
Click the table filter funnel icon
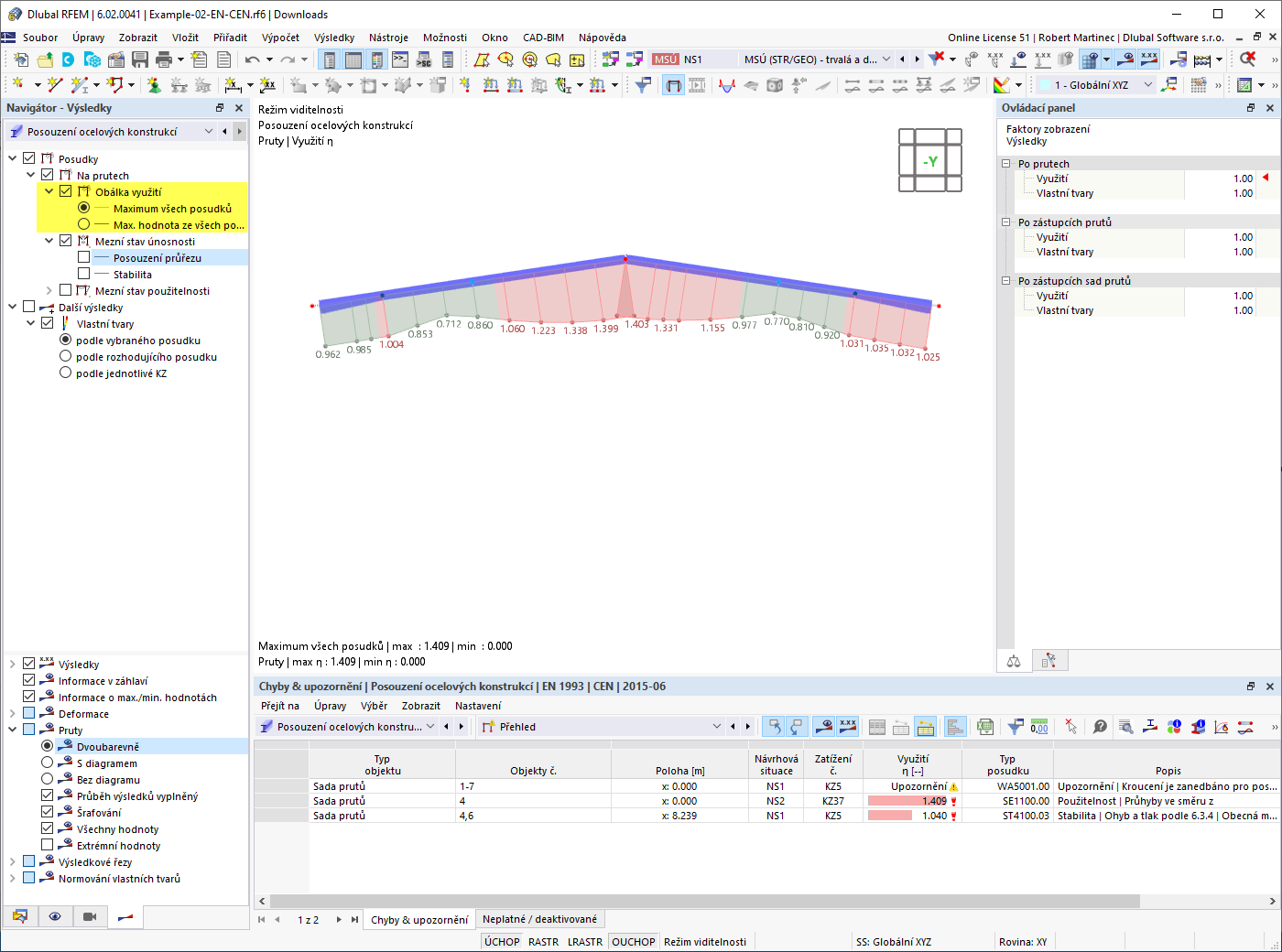(x=1016, y=727)
